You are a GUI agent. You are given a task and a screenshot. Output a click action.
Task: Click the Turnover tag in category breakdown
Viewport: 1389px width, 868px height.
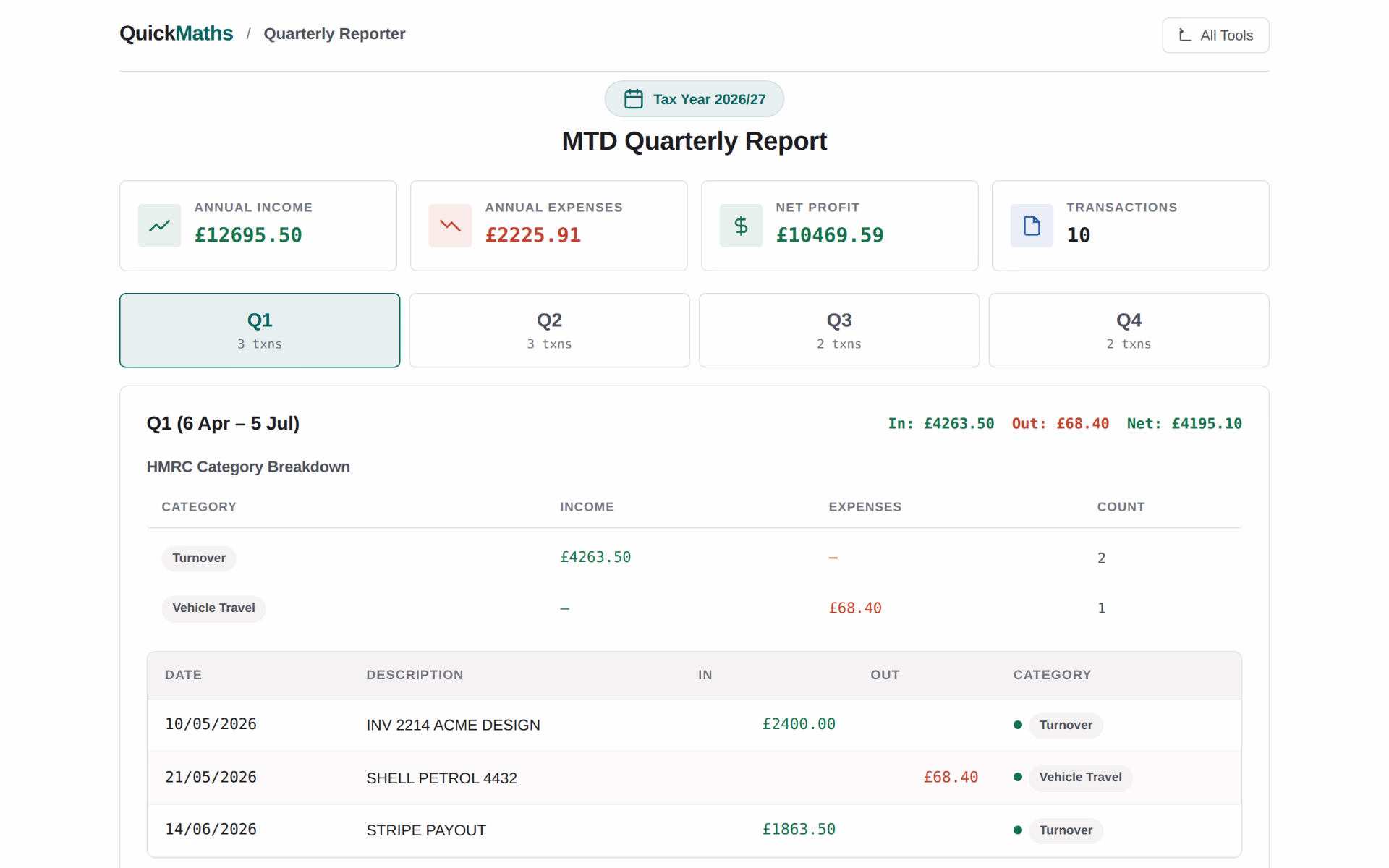pos(199,558)
